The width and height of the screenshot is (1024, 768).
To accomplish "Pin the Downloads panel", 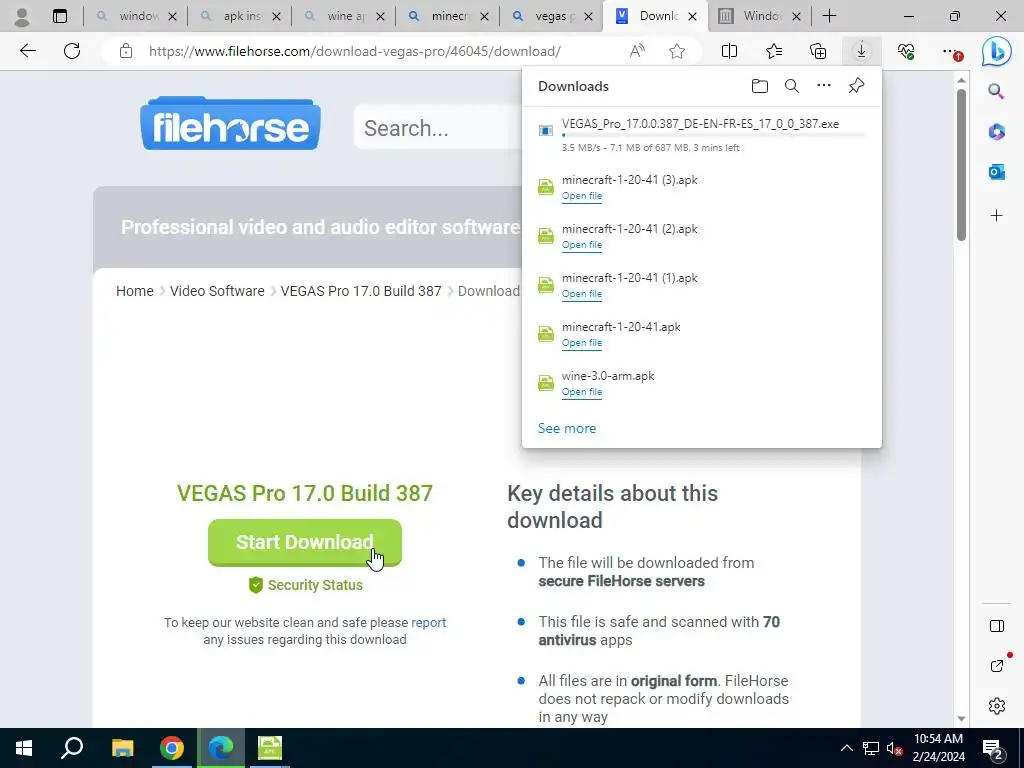I will 856,86.
